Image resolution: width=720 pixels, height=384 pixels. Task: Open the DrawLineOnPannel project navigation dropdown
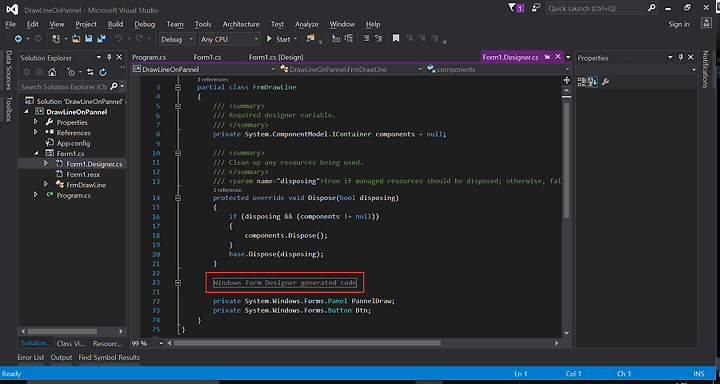click(x=203, y=69)
